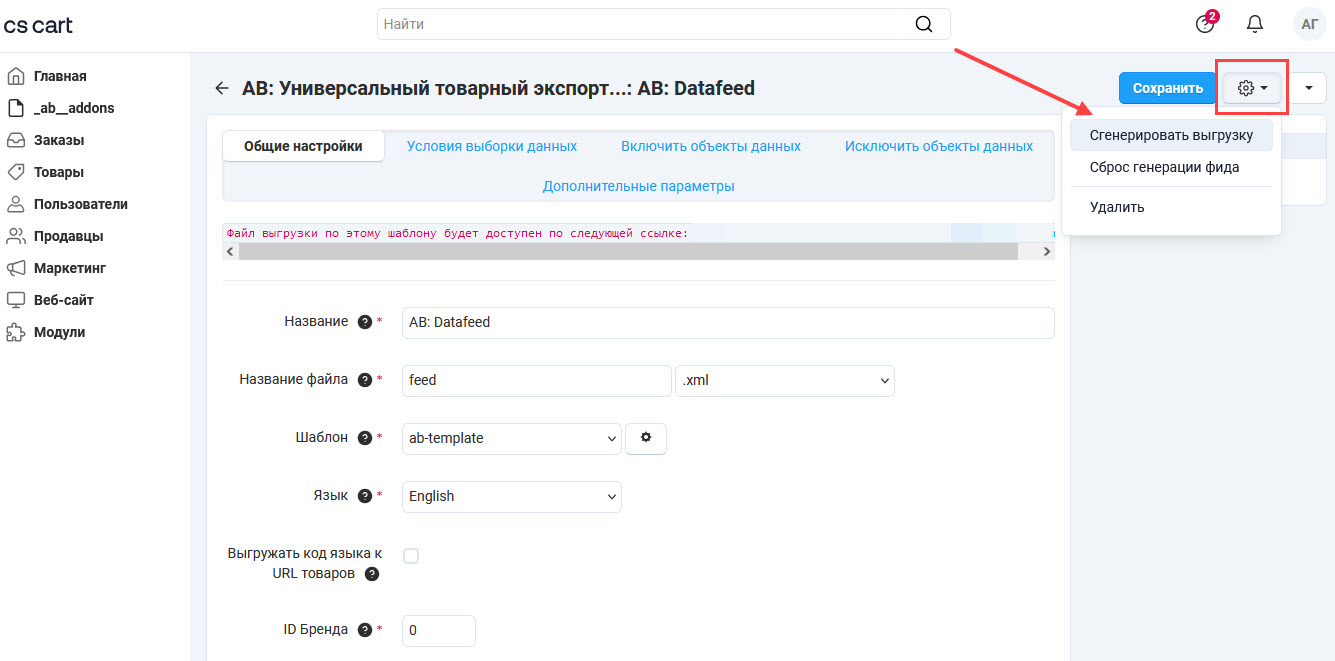Screen dimensions: 1335x661
Task: Click the Модули puzzle icon
Action: click(16, 332)
